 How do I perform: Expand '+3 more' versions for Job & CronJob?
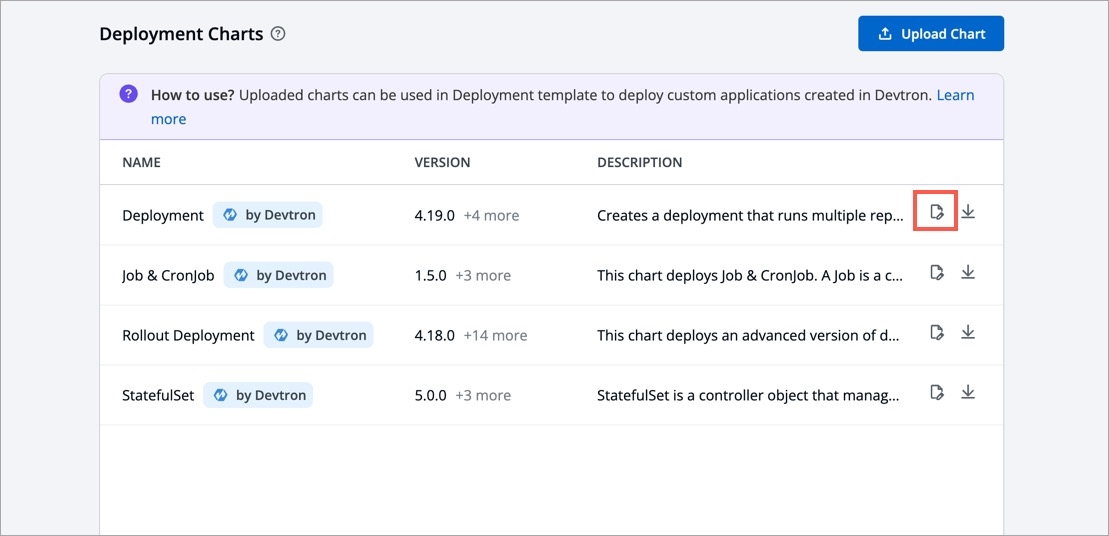pos(483,275)
